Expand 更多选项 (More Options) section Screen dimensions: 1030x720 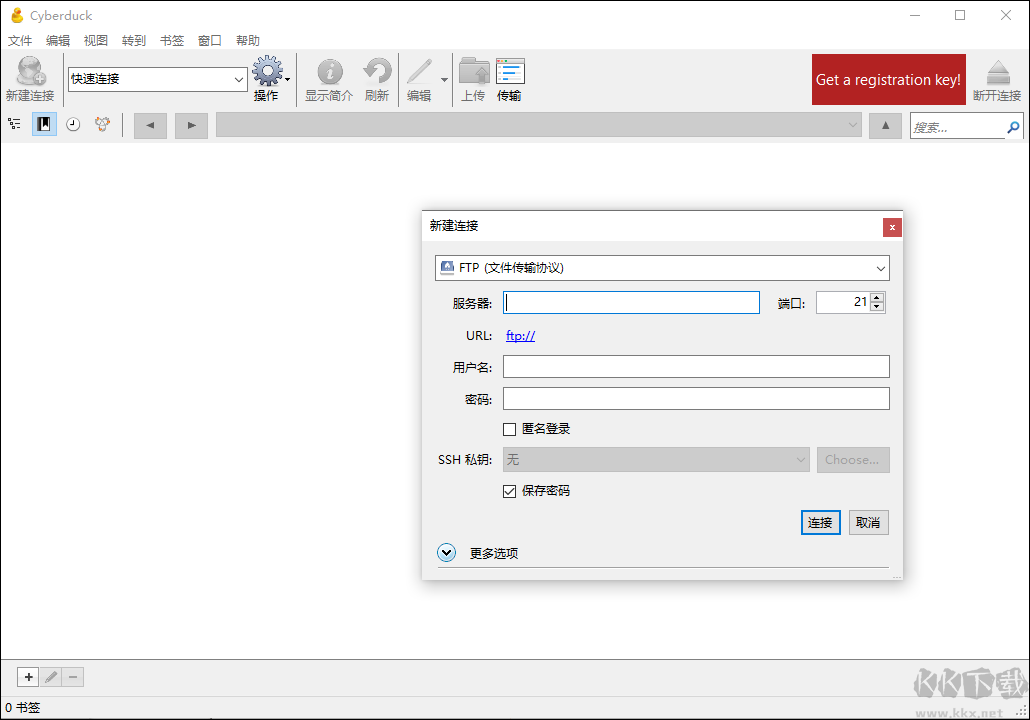(x=447, y=553)
